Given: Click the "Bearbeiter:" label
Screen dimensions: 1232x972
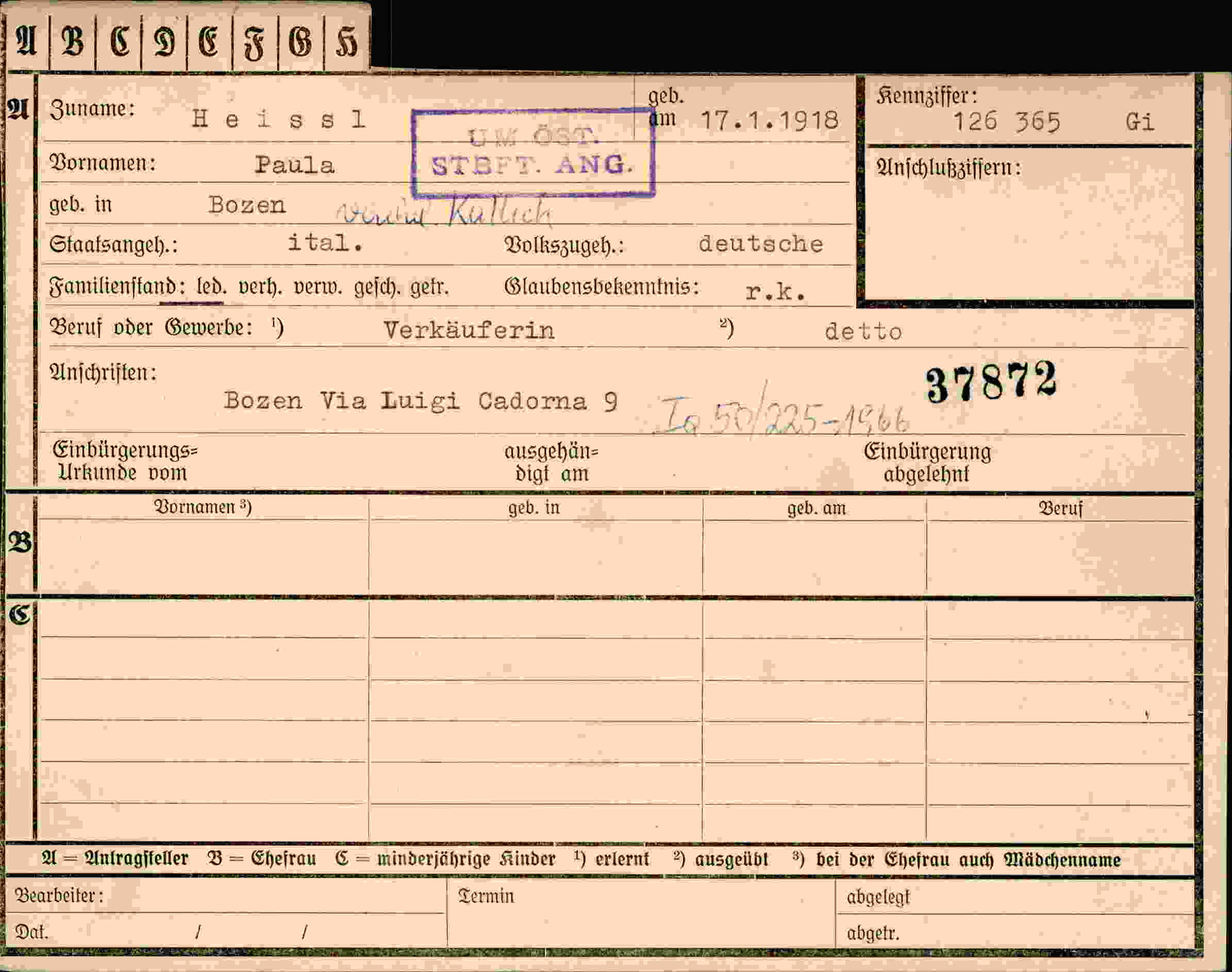Looking at the screenshot, I should click(59, 896).
